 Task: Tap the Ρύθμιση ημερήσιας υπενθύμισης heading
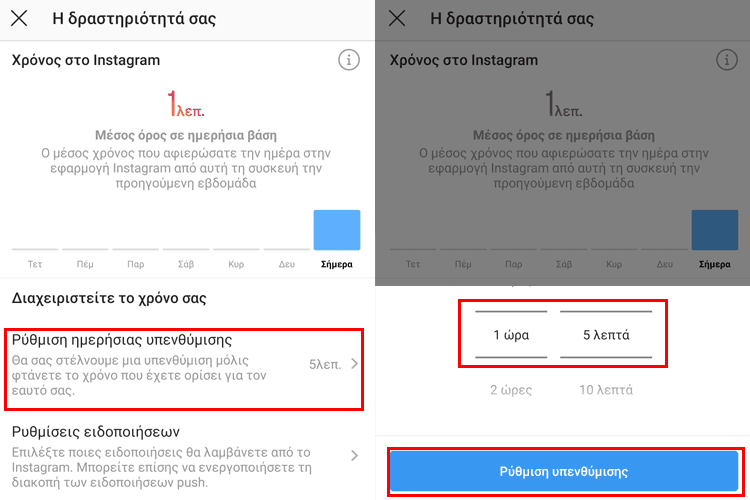pos(122,340)
